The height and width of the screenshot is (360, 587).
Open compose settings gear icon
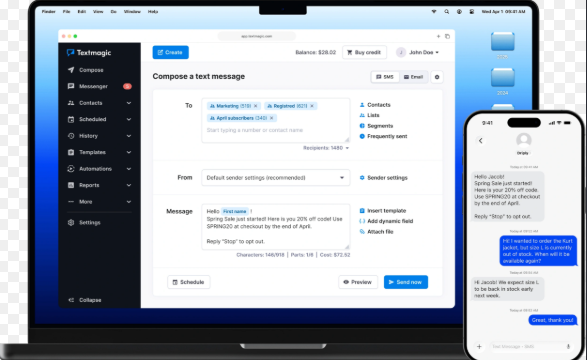(437, 77)
